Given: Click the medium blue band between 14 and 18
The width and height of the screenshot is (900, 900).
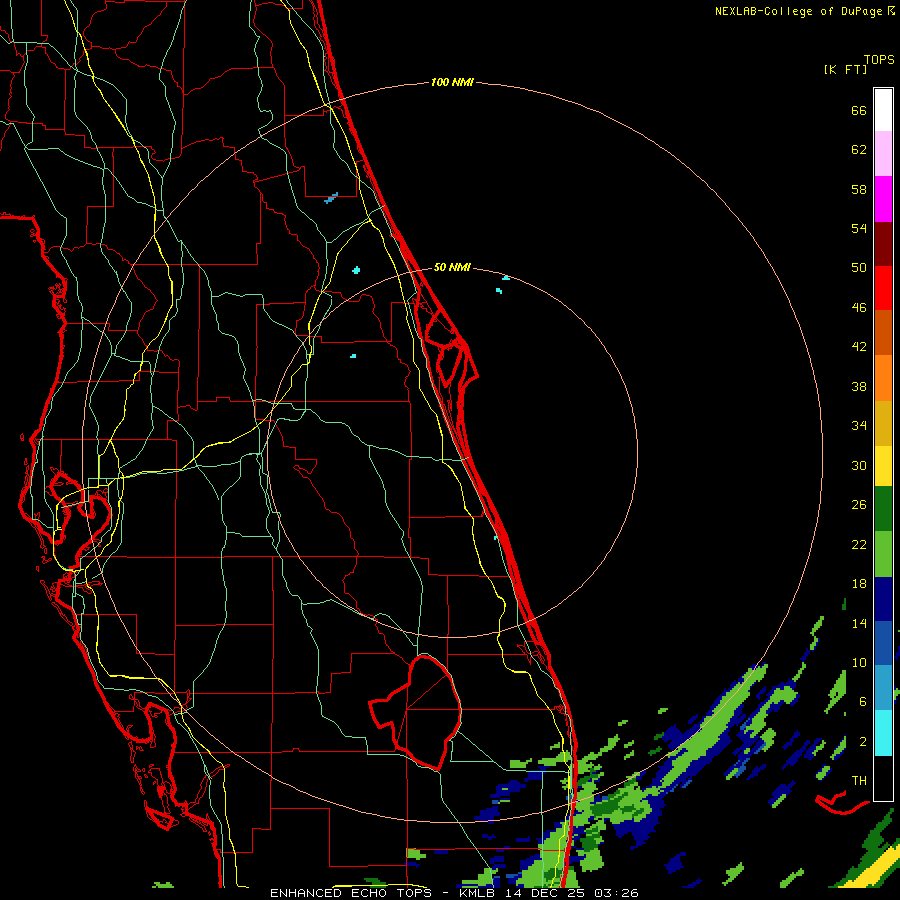Looking at the screenshot, I should click(x=883, y=643).
